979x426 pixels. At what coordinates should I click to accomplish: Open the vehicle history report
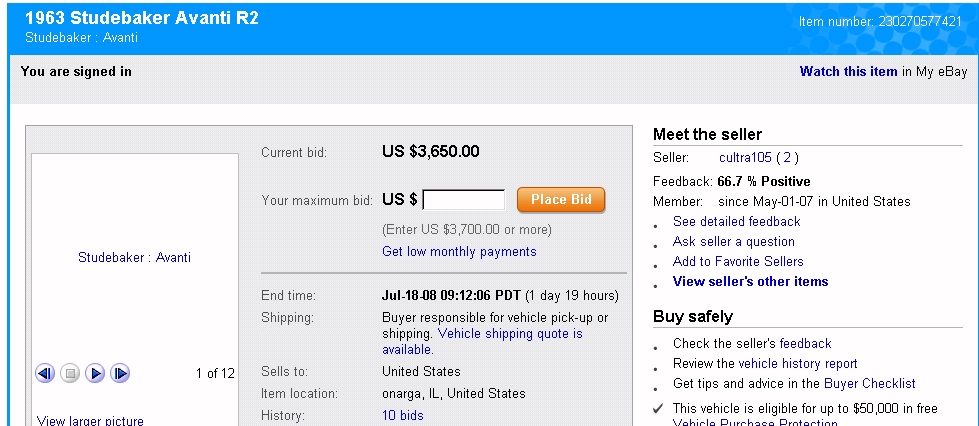(x=797, y=363)
